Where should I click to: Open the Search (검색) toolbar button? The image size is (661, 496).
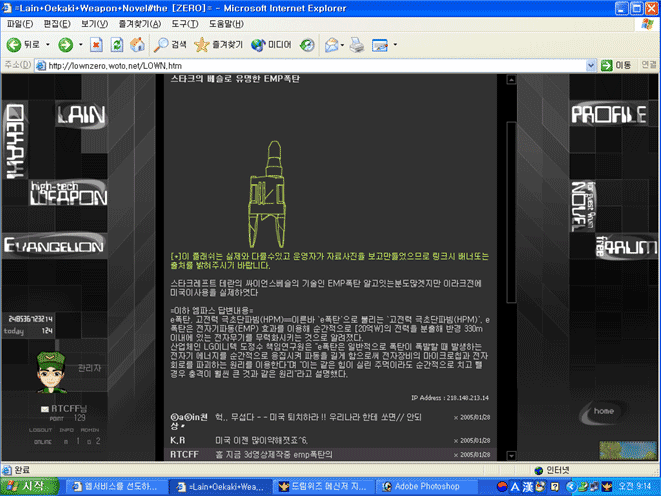tap(171, 45)
